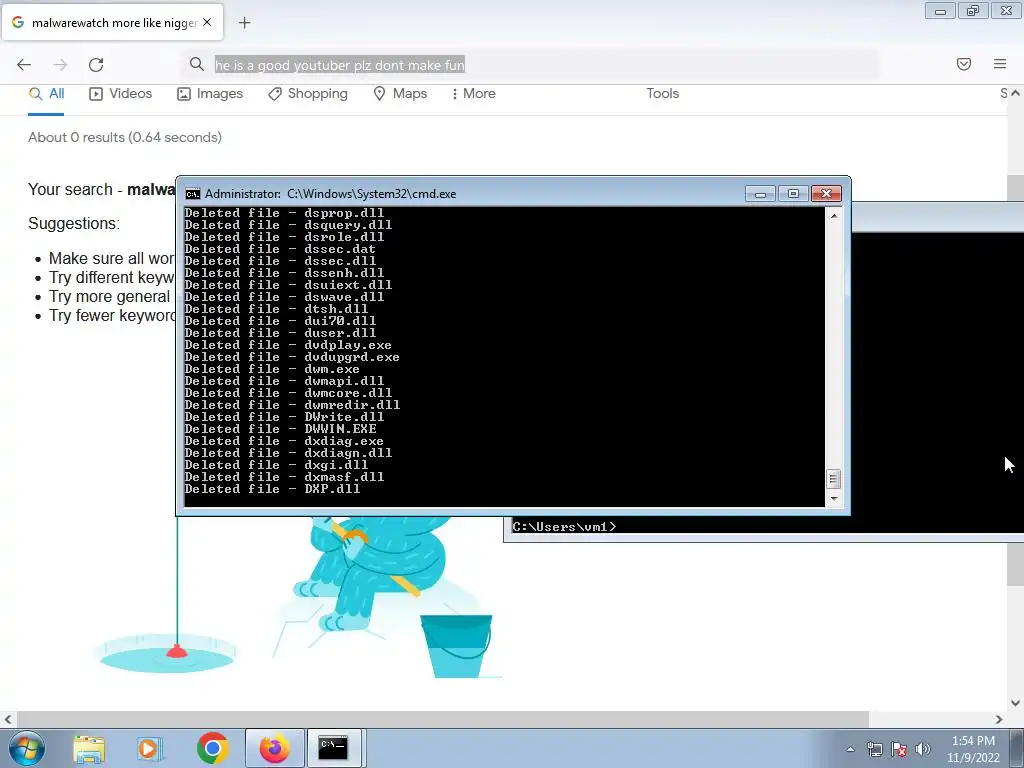Viewport: 1024px width, 768px height.
Task: Click the cmd window scrollbar thumb
Action: pyautogui.click(x=833, y=479)
